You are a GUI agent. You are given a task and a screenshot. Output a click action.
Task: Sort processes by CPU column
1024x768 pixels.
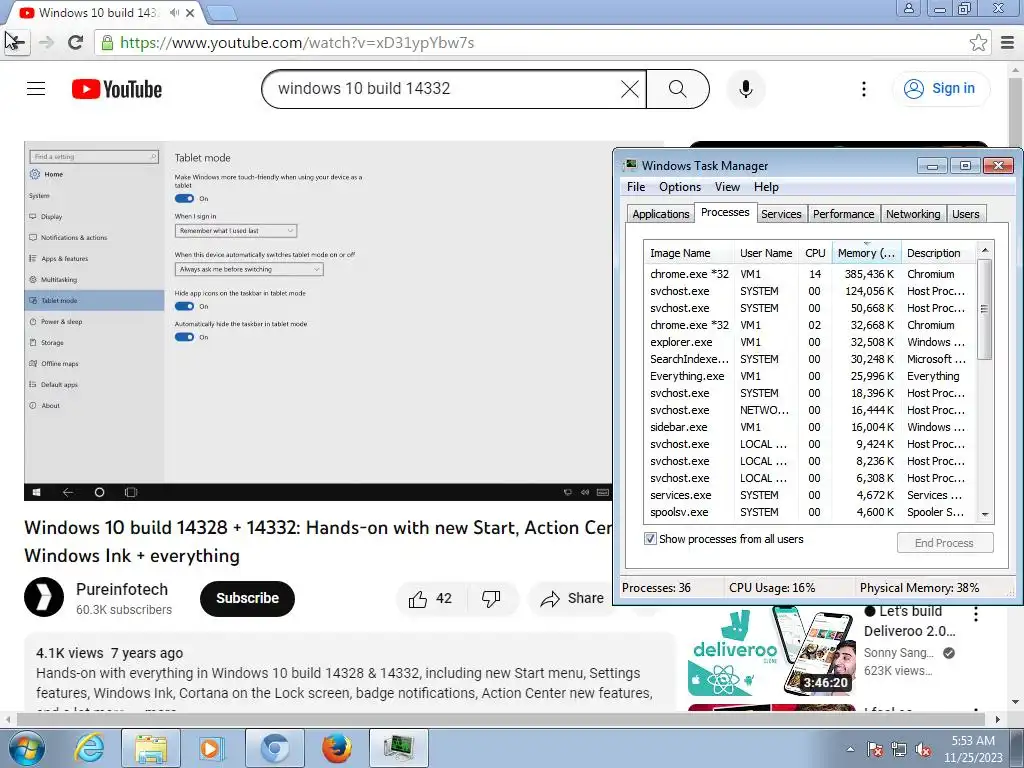click(815, 253)
